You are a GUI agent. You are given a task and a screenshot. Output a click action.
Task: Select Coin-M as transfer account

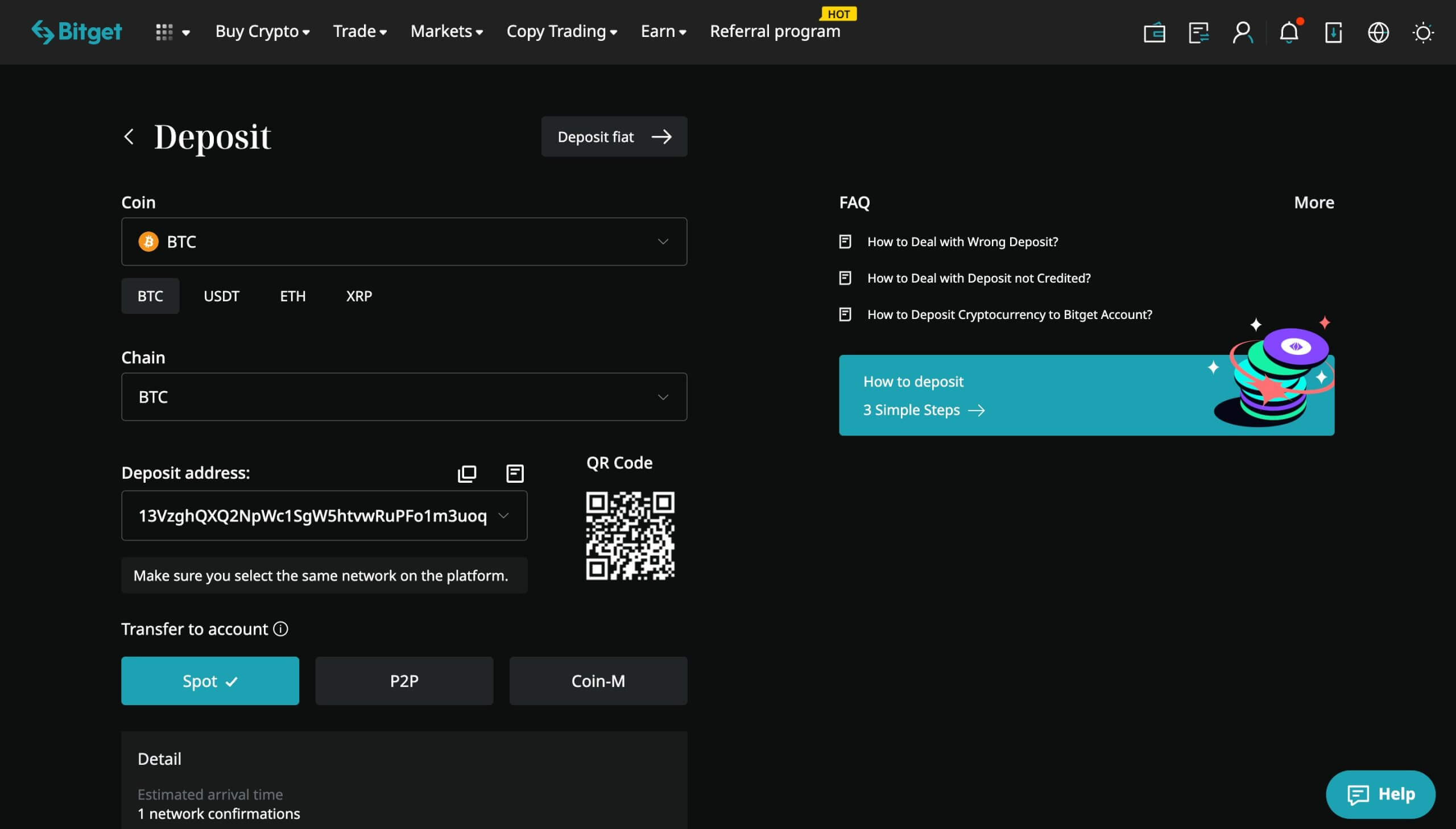[x=598, y=681]
